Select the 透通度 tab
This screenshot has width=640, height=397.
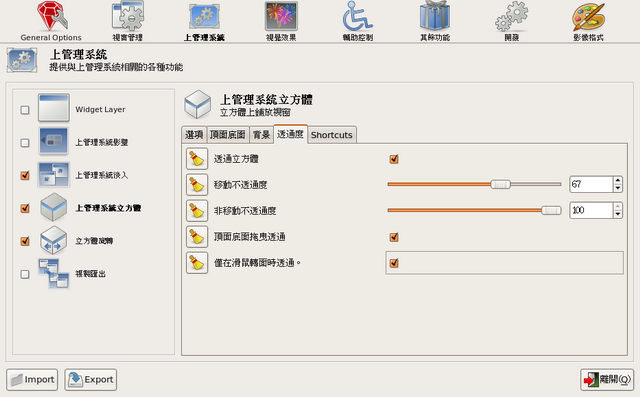pyautogui.click(x=290, y=134)
